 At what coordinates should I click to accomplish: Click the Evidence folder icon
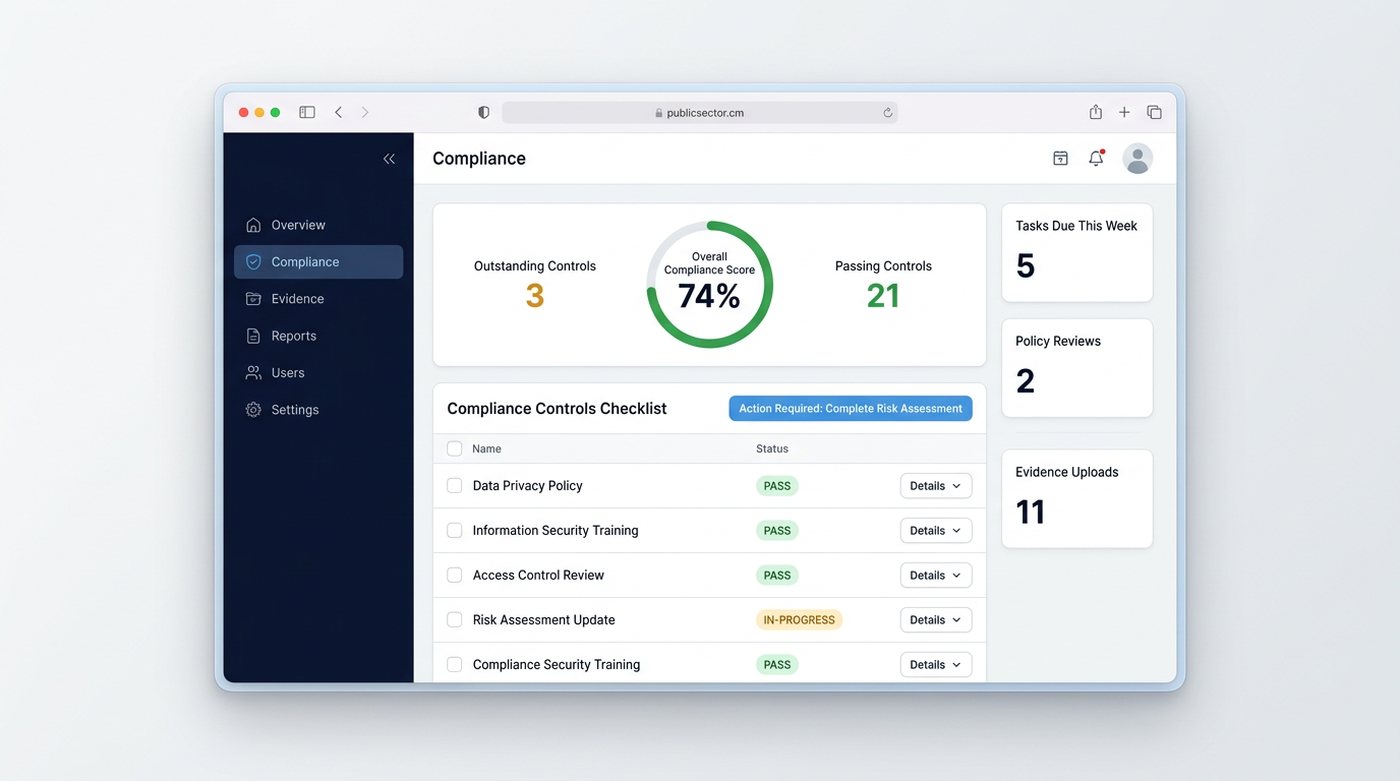(x=254, y=299)
